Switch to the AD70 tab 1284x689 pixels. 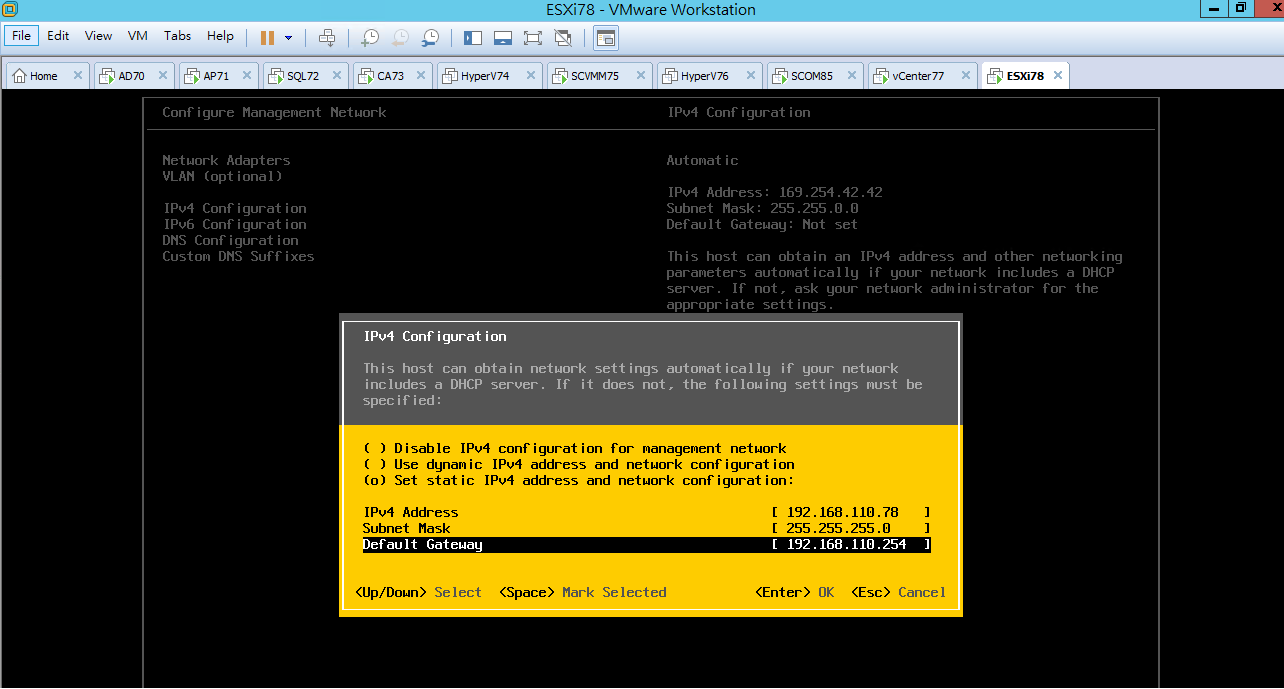pos(135,76)
